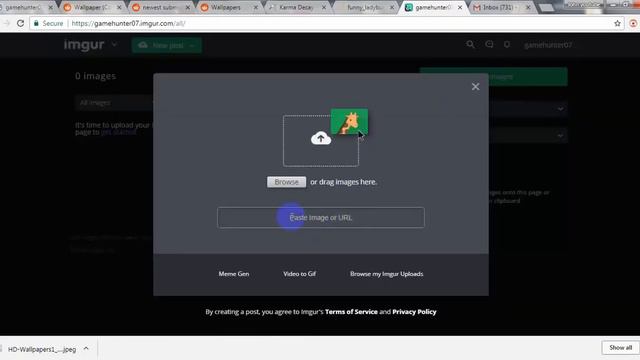This screenshot has width=640, height=360.
Task: Open the Terms of Service link
Action: 351,312
